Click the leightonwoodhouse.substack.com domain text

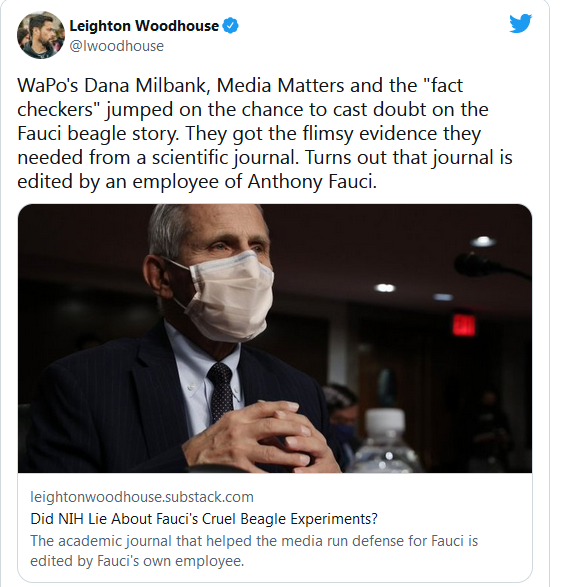[x=142, y=497]
